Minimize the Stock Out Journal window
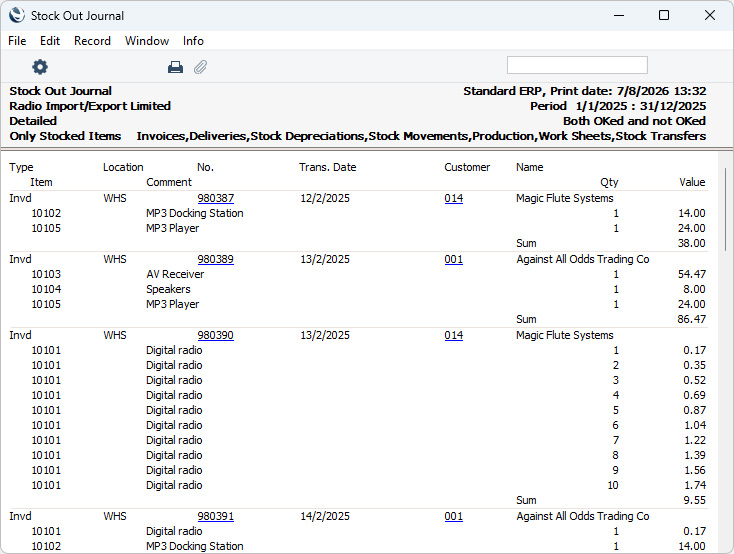 point(619,15)
